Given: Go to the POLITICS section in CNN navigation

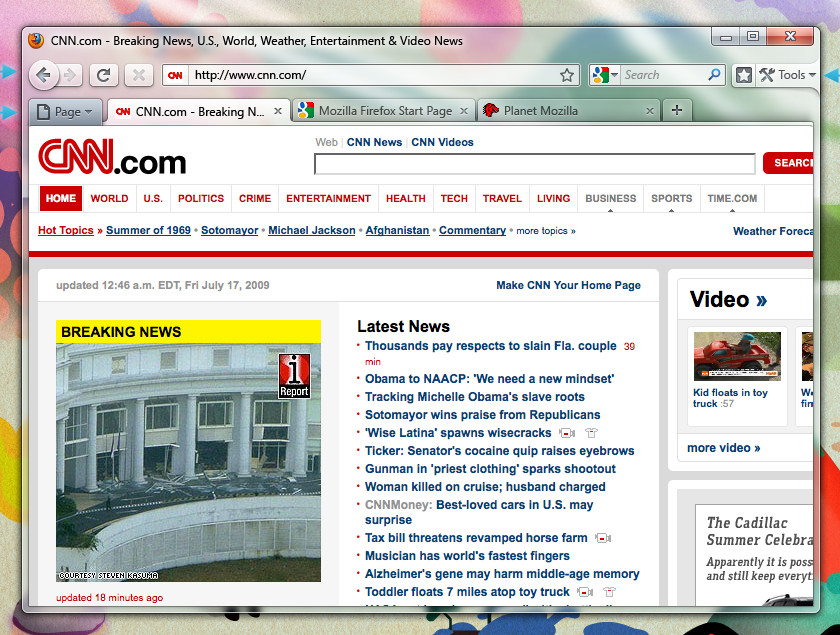Looking at the screenshot, I should point(200,198).
